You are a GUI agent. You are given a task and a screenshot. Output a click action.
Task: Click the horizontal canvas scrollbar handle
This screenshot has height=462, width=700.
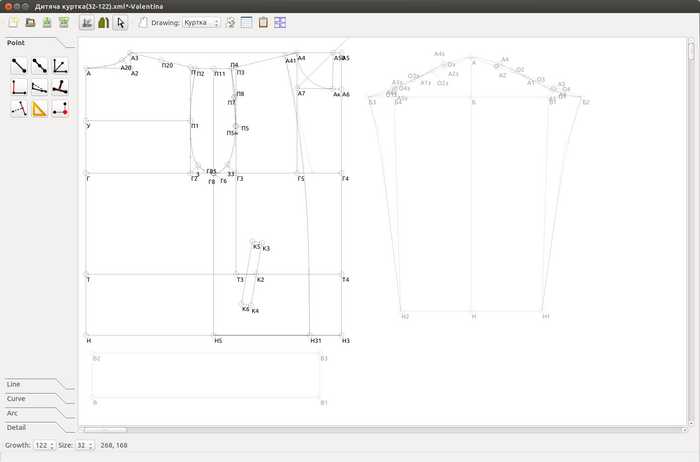105,430
